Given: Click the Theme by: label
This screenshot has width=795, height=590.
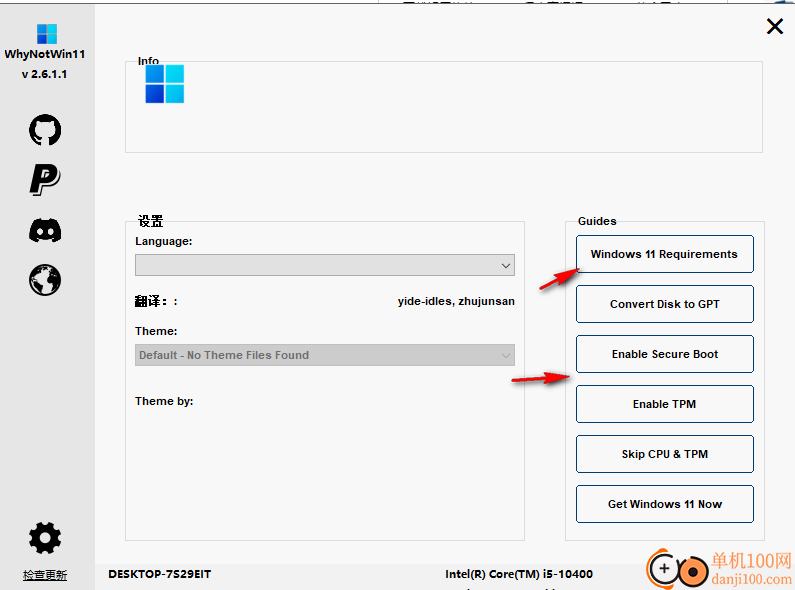Looking at the screenshot, I should pos(164,401).
